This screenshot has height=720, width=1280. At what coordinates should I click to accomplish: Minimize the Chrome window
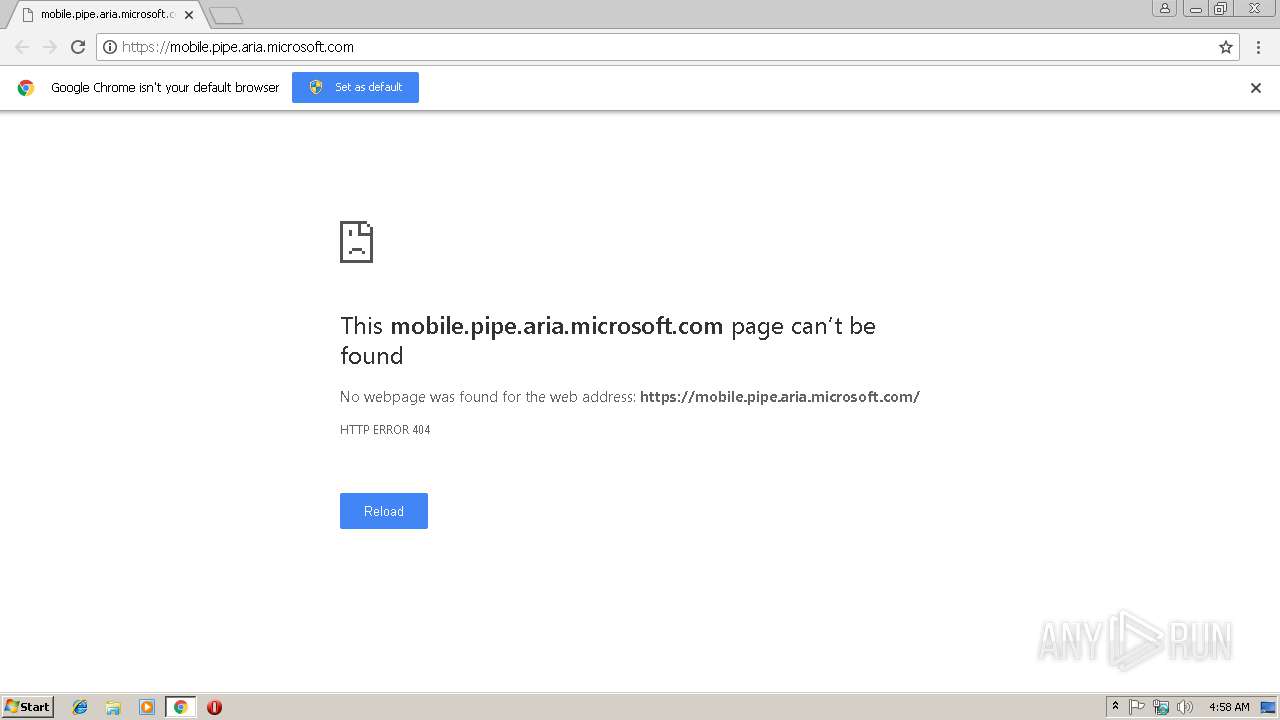[1195, 8]
